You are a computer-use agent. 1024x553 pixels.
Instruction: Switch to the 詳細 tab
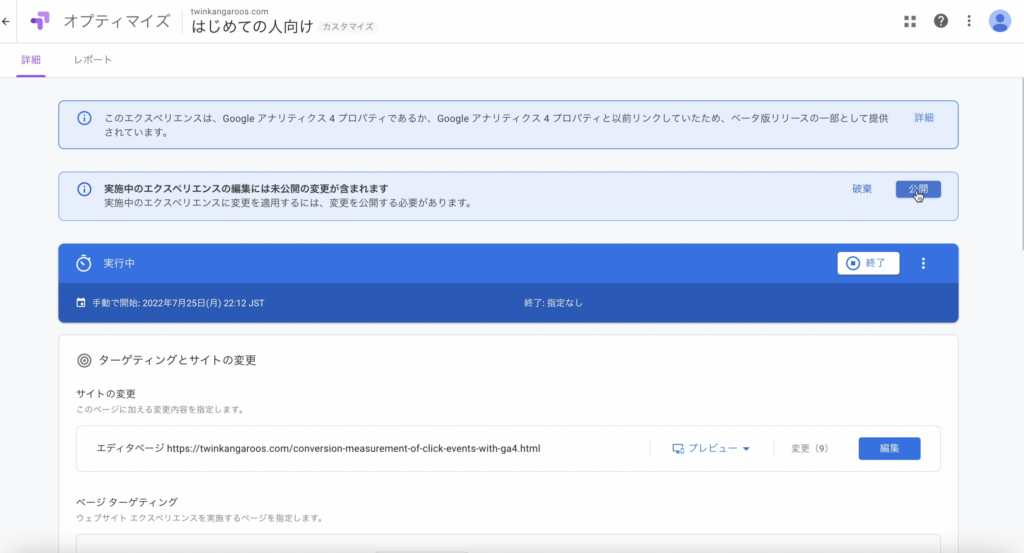[x=31, y=60]
